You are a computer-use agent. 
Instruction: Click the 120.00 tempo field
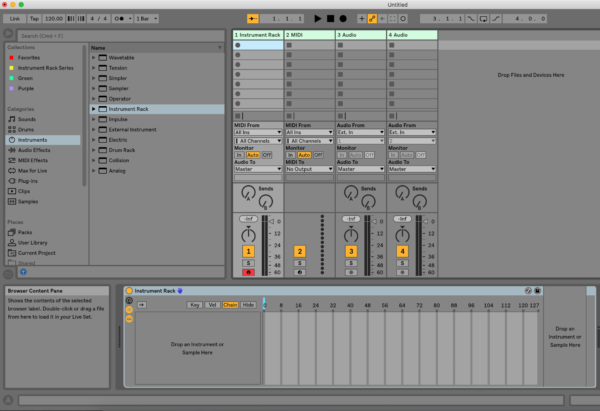point(54,18)
